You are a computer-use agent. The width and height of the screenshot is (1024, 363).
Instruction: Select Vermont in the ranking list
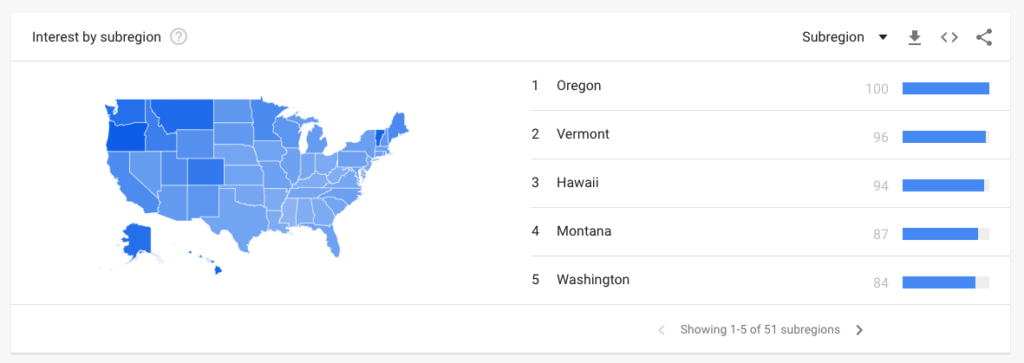[760, 134]
